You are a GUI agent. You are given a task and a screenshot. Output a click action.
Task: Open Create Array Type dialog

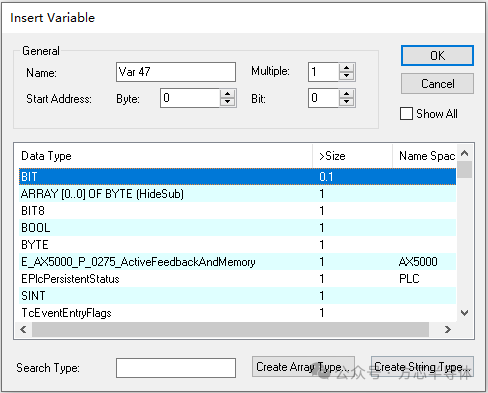click(303, 367)
